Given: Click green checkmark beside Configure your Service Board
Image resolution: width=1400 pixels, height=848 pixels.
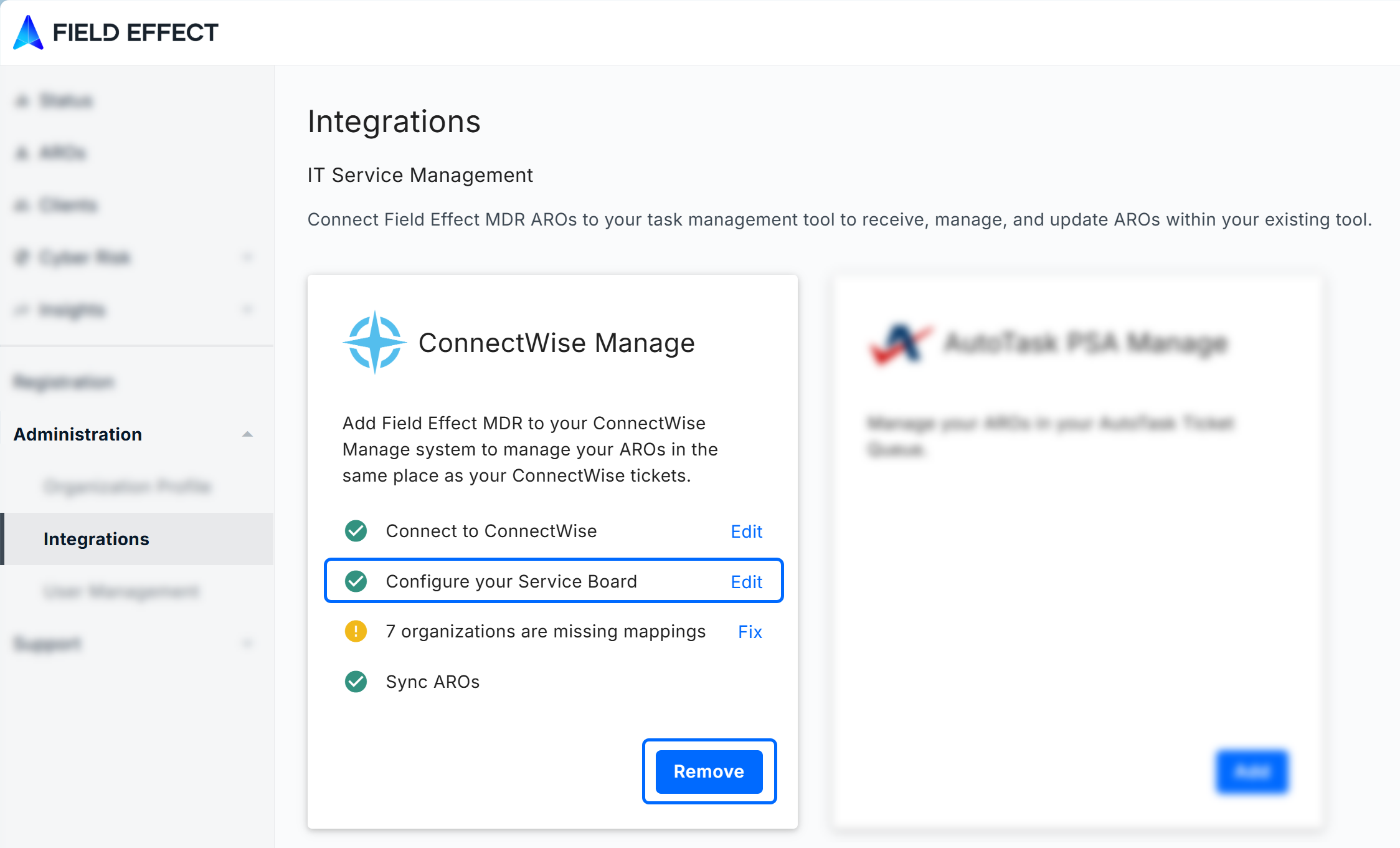Looking at the screenshot, I should click(356, 581).
